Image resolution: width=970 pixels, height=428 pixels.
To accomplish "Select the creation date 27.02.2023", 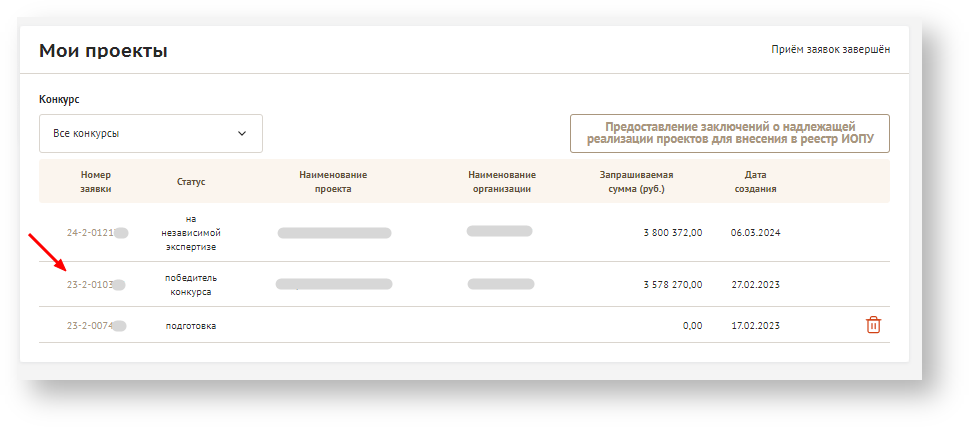I will 755,285.
